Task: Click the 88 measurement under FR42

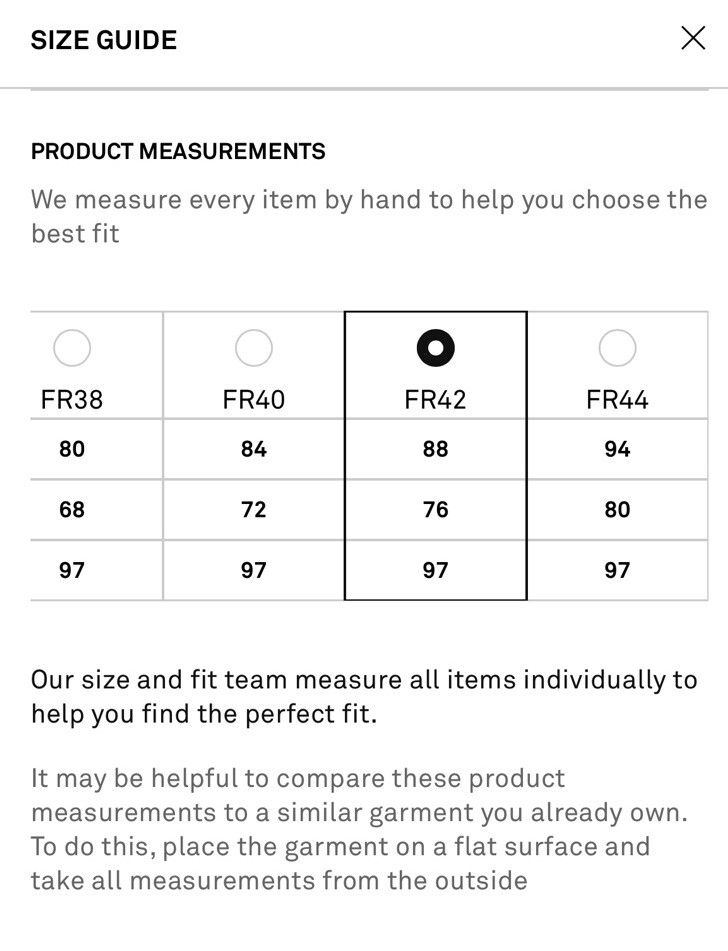Action: click(436, 449)
